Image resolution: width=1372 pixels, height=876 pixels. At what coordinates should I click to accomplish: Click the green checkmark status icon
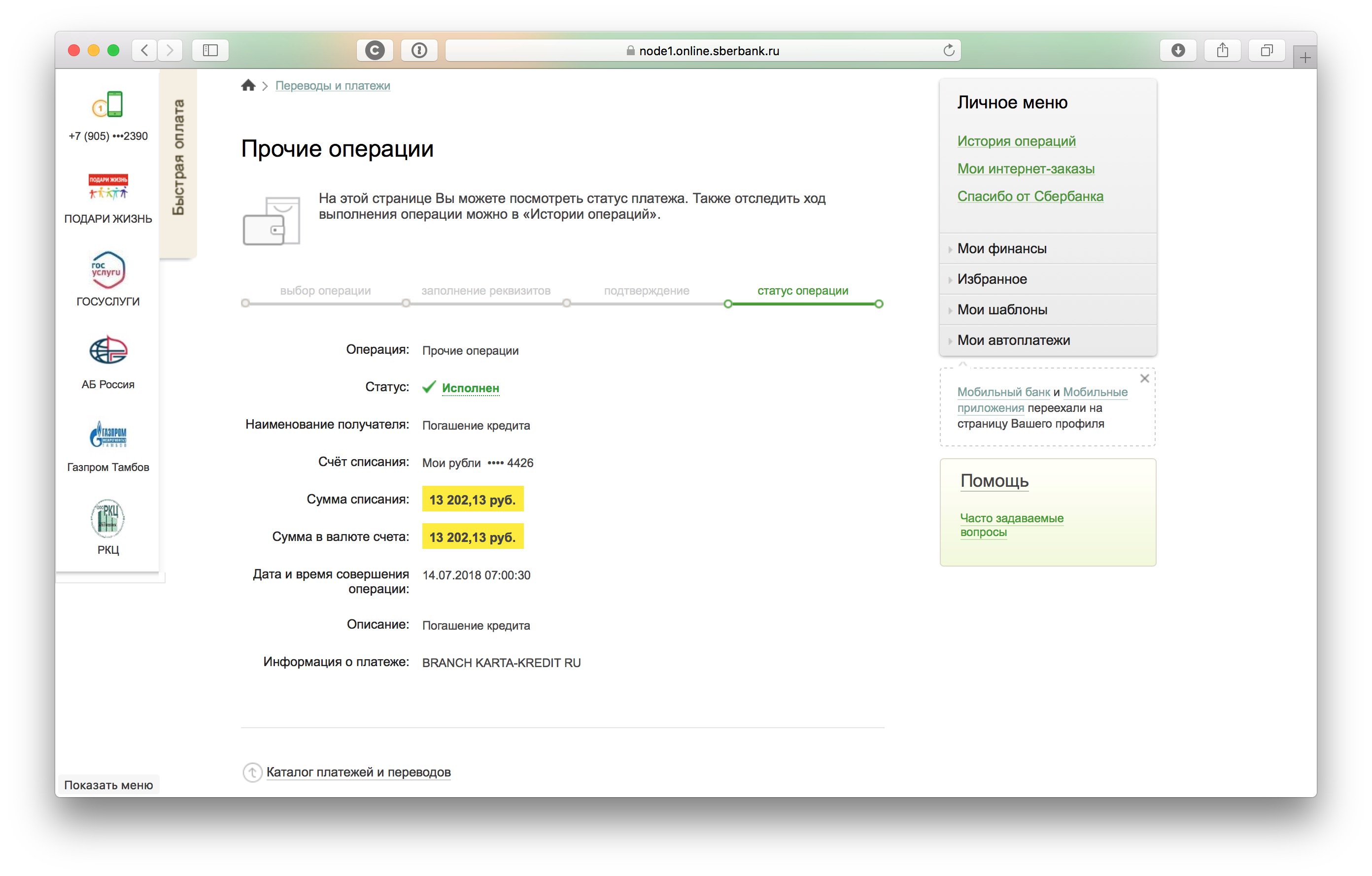[x=428, y=387]
